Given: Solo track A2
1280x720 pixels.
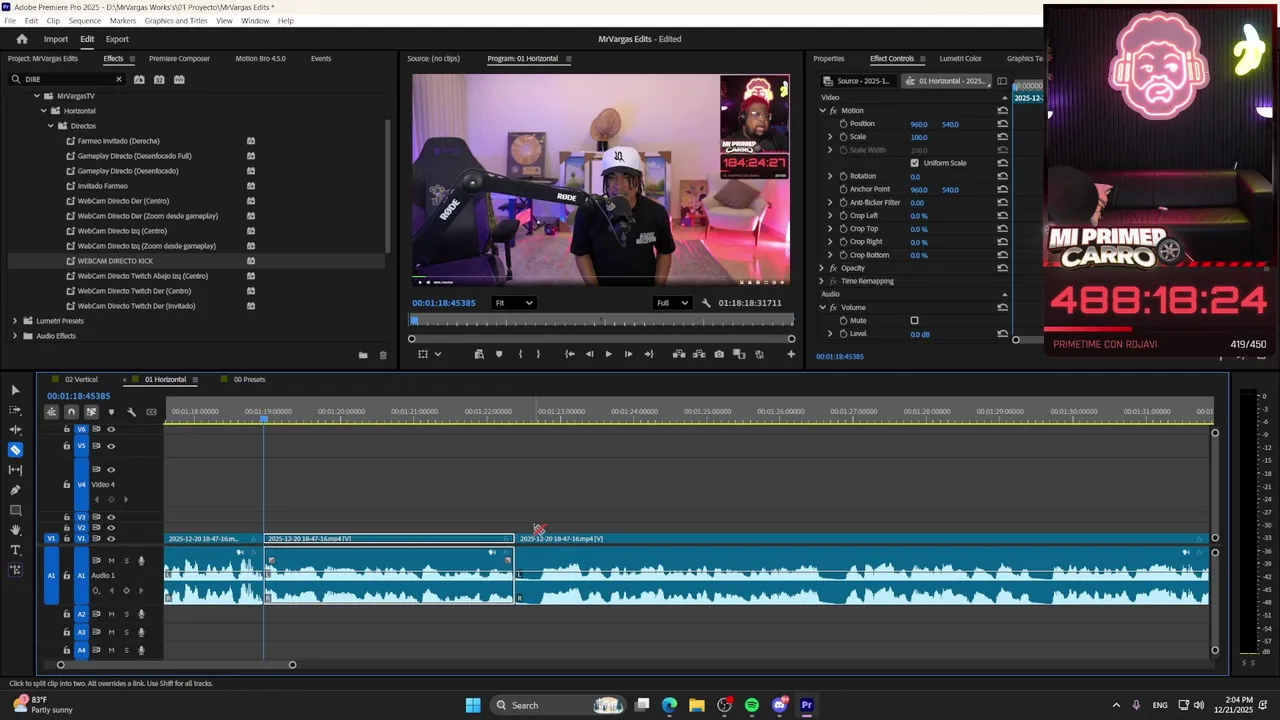Looking at the screenshot, I should (x=126, y=614).
